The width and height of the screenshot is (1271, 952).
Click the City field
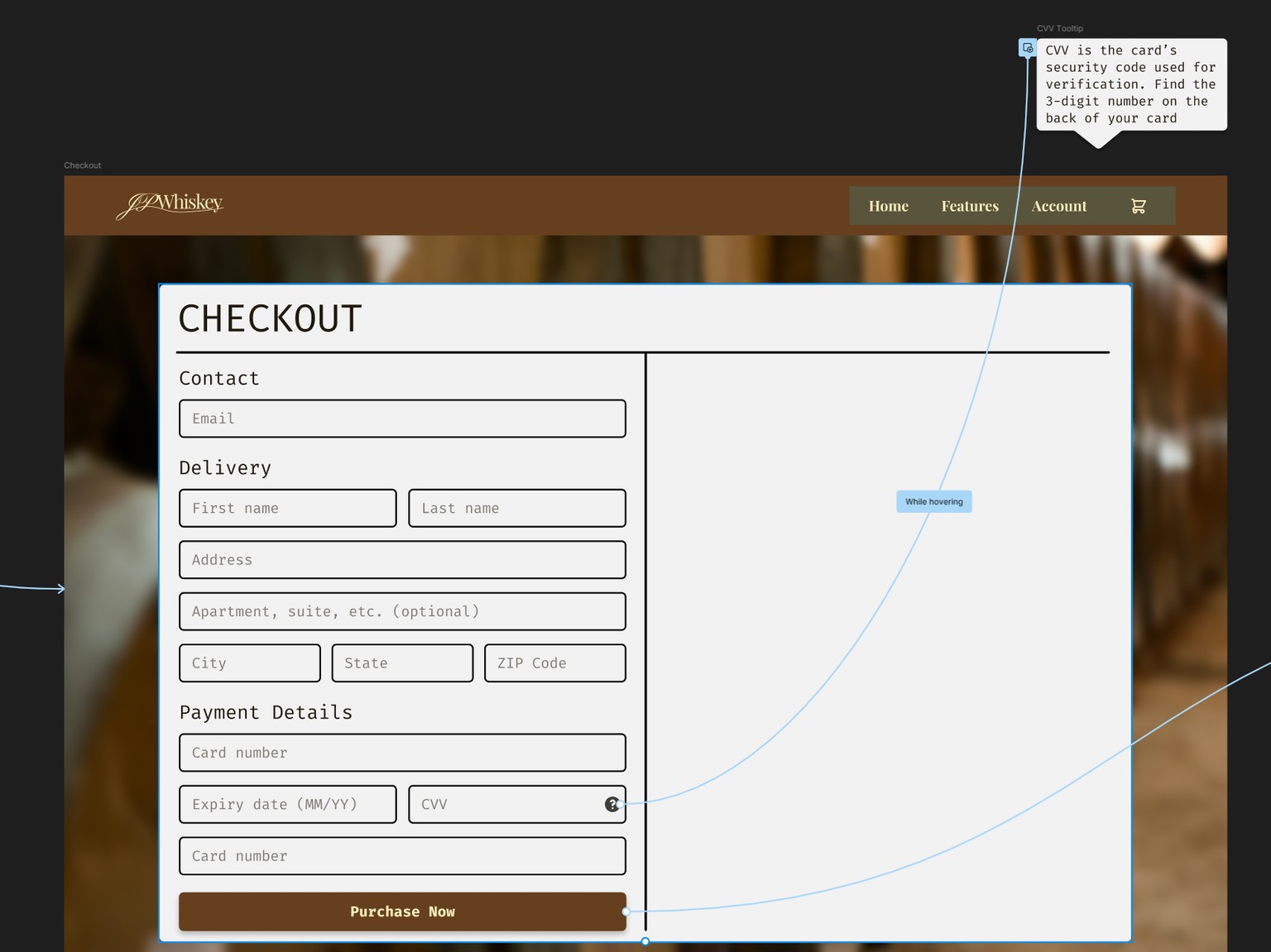[x=250, y=663]
